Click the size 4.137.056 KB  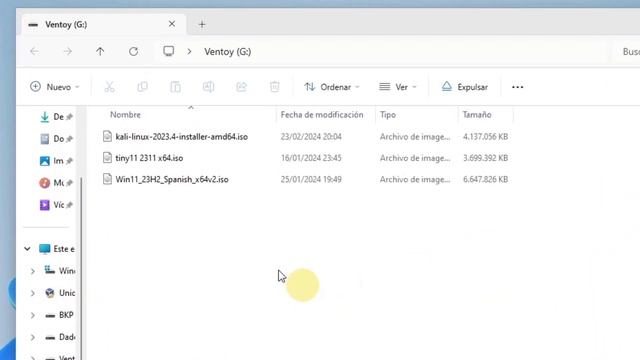[485, 137]
